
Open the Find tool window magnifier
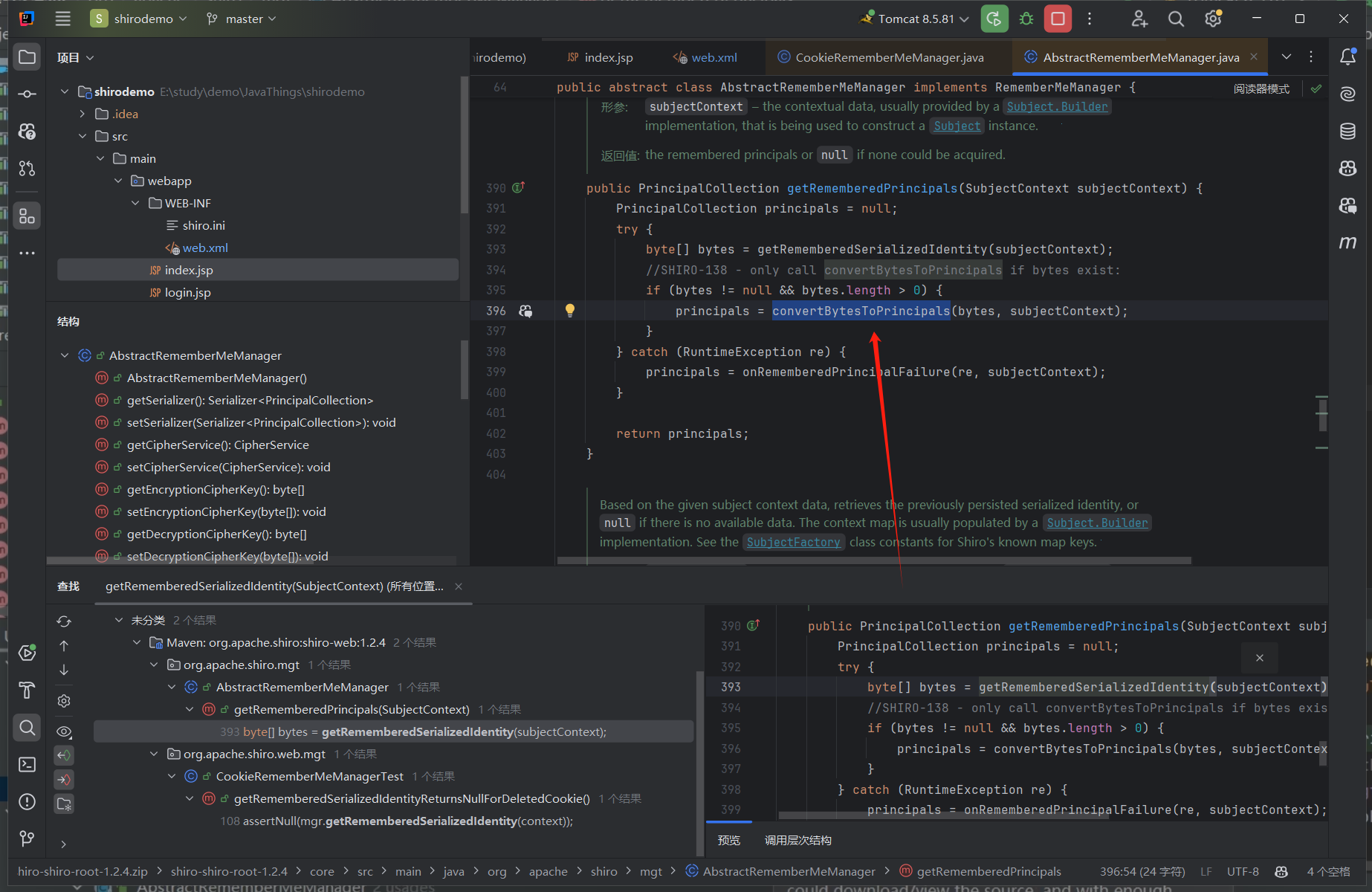click(x=27, y=727)
